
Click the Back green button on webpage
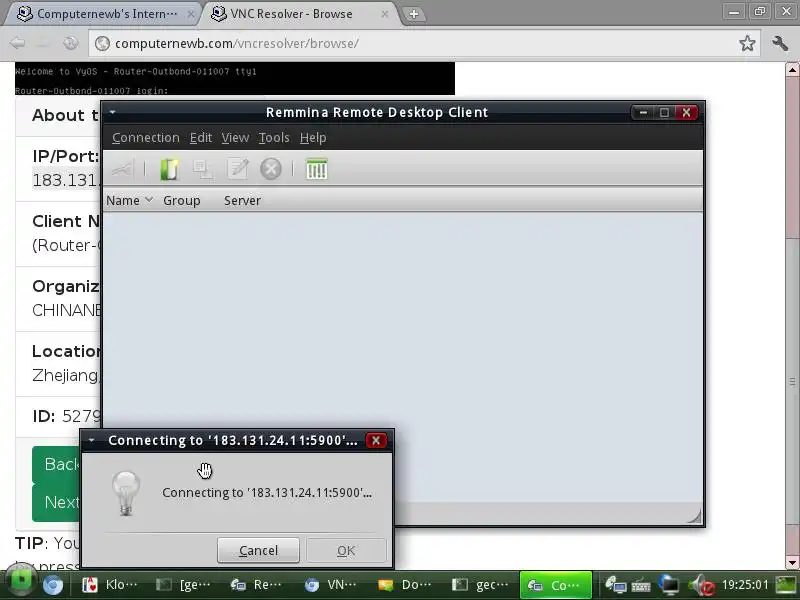click(56, 464)
